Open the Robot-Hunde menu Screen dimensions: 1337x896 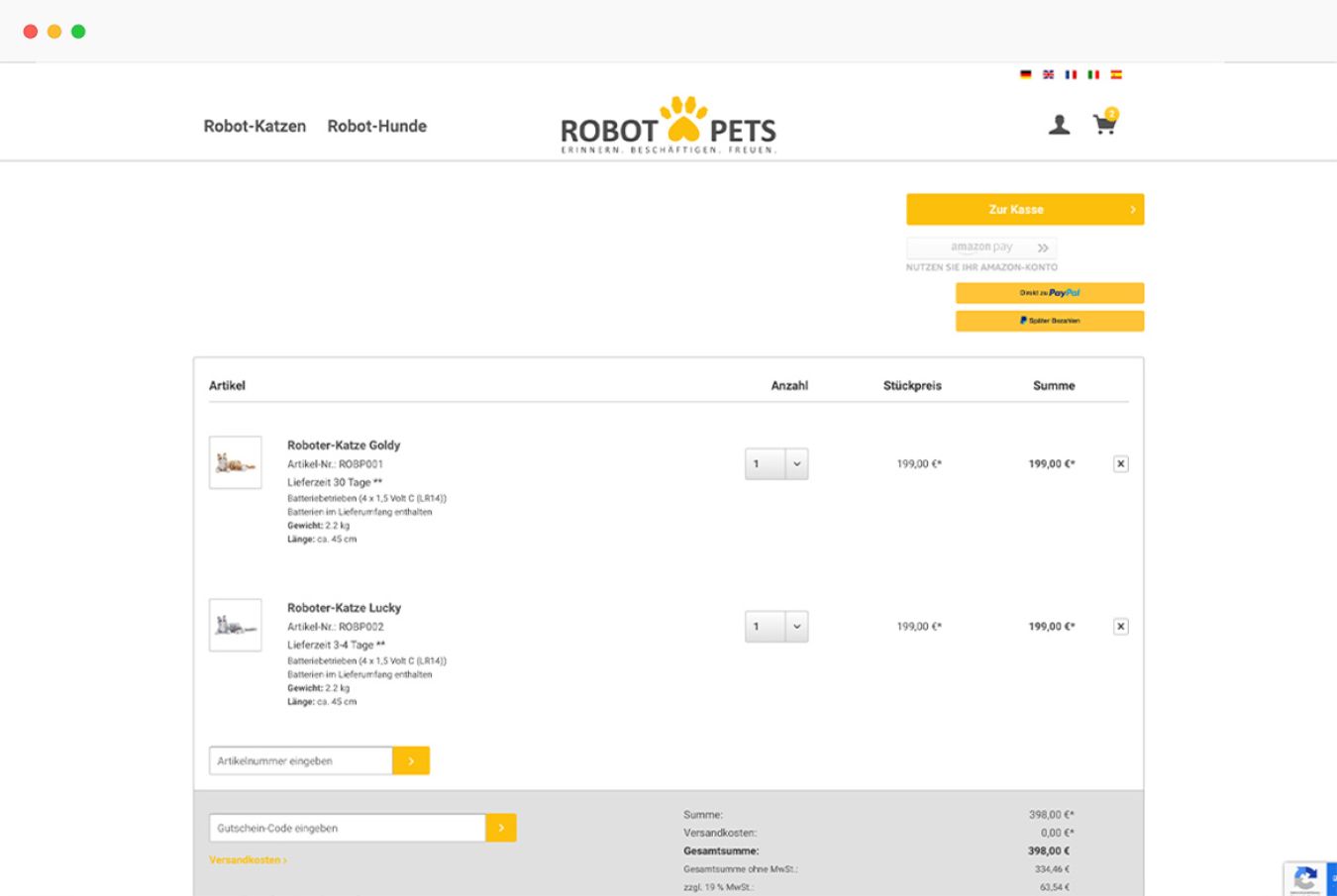[376, 126]
